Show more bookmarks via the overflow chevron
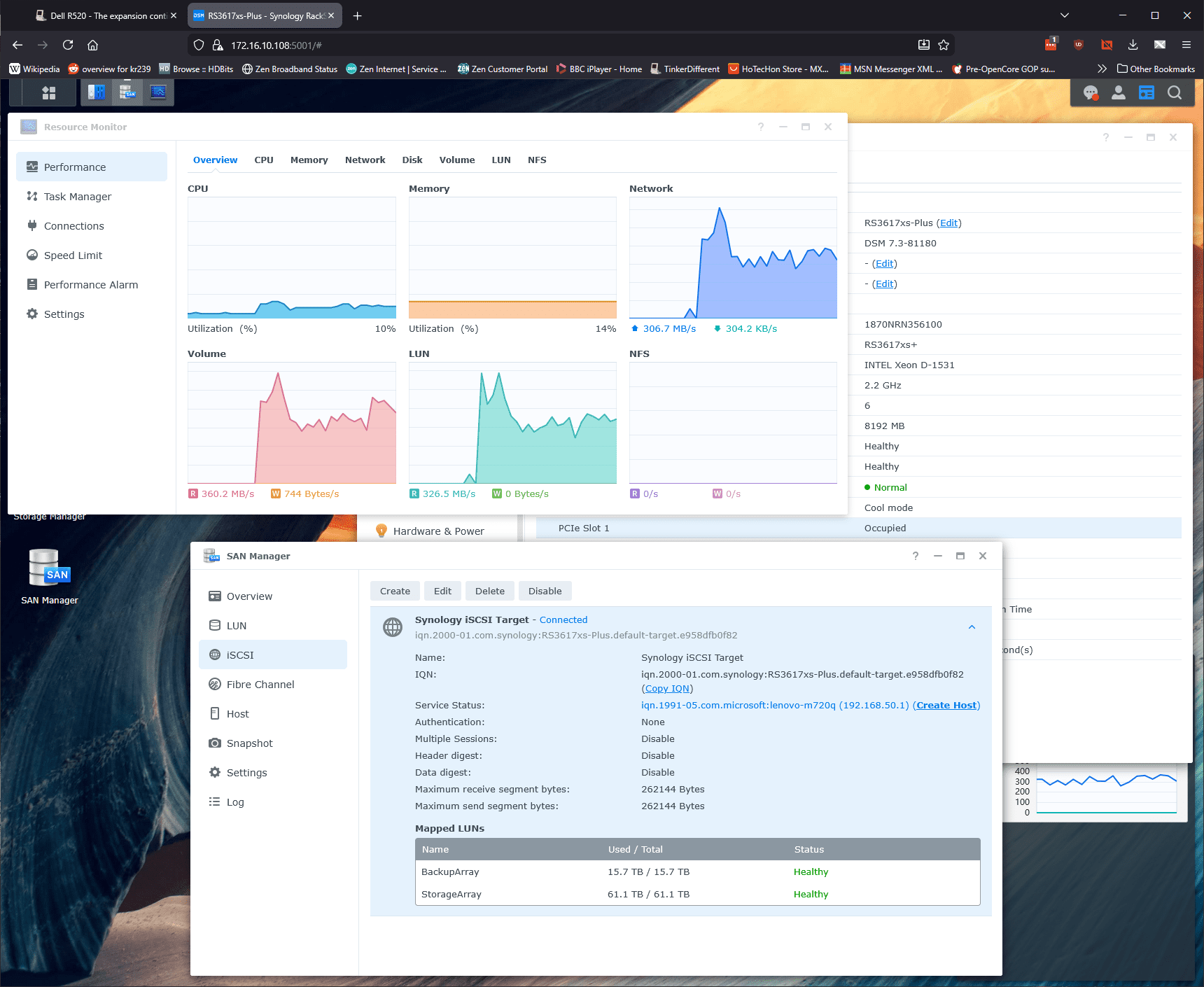Screen dimensions: 1204x987 tap(1101, 69)
